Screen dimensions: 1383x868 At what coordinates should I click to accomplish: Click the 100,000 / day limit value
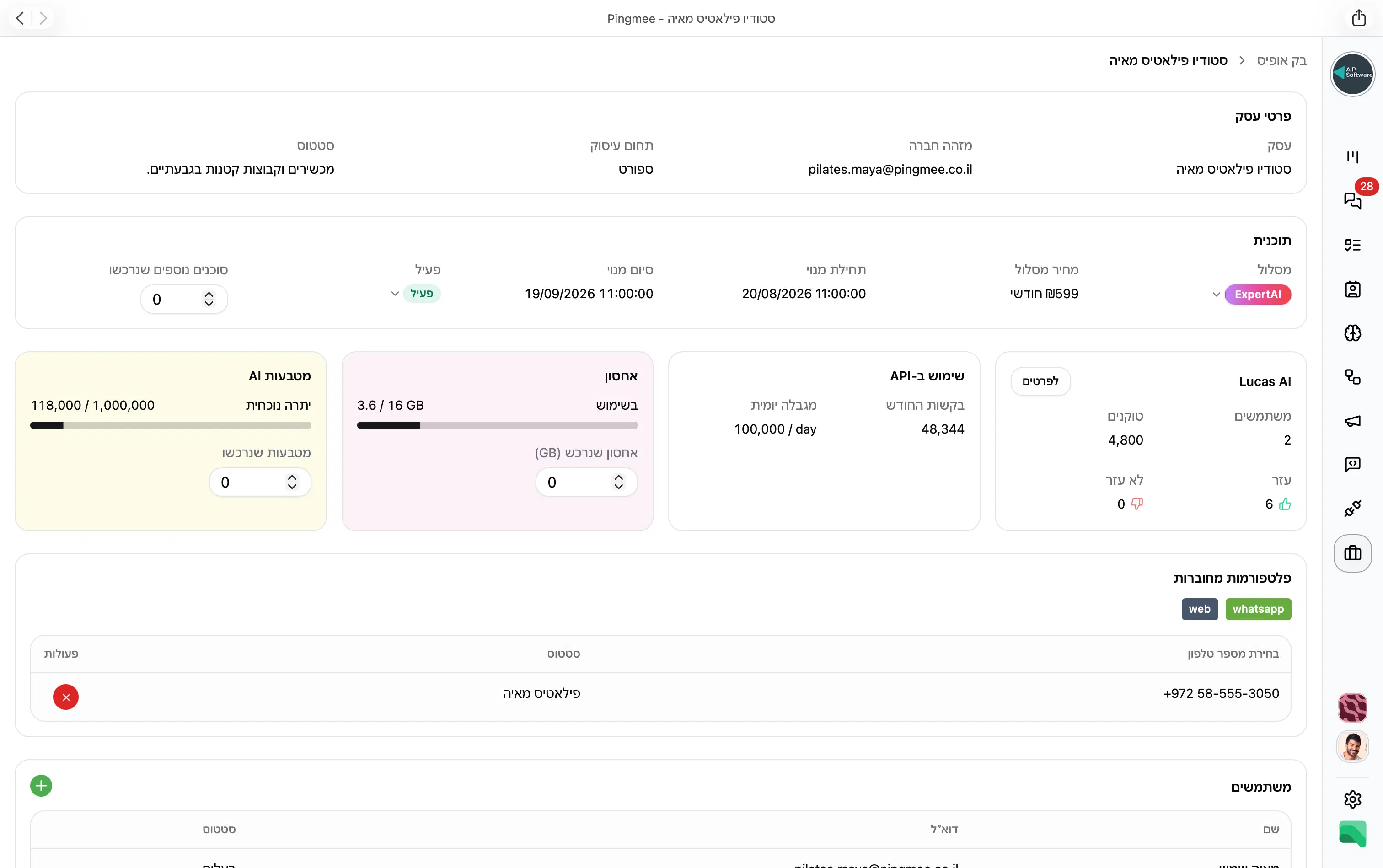[775, 429]
